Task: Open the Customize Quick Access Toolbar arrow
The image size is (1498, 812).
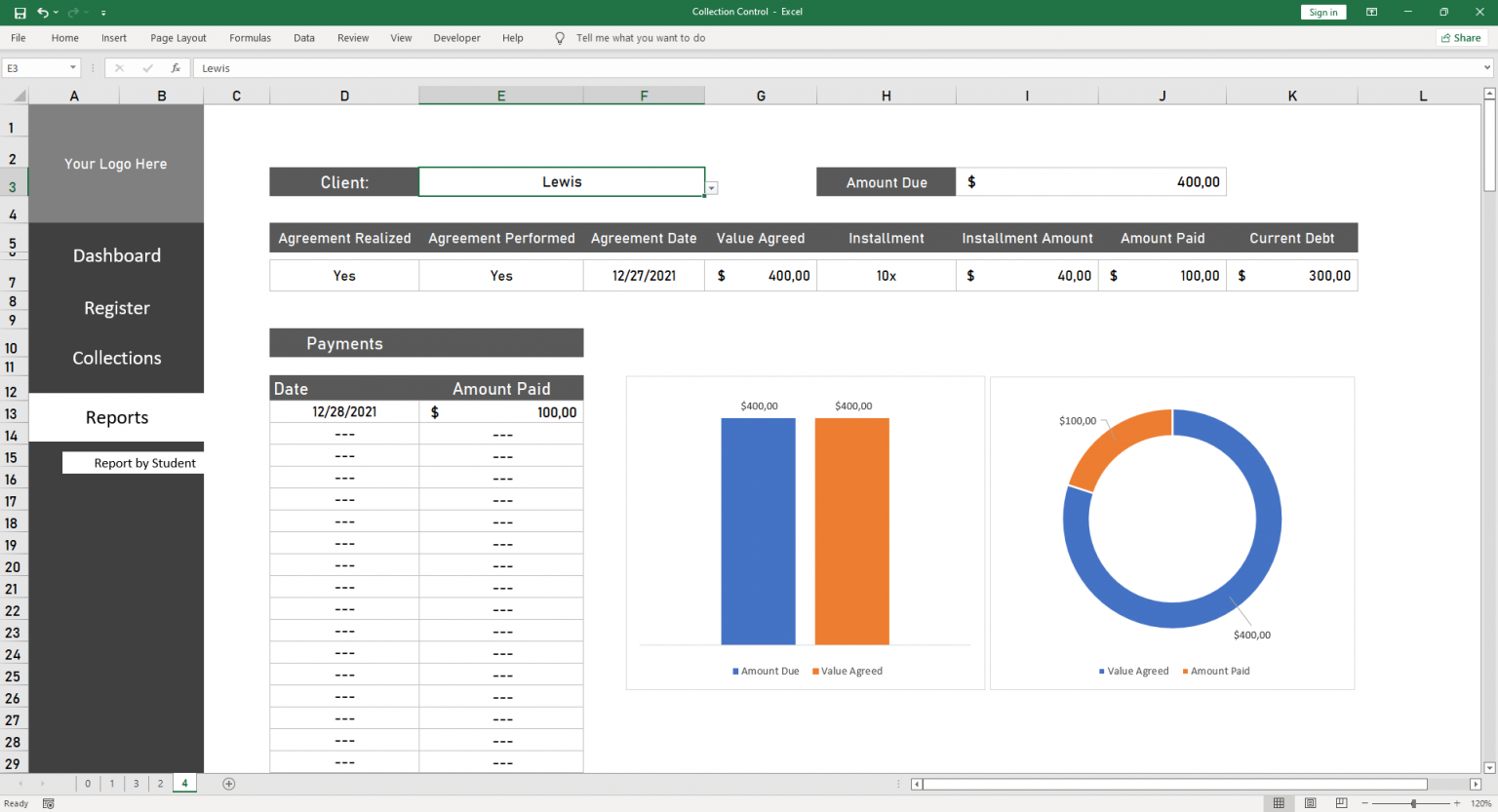Action: [103, 13]
